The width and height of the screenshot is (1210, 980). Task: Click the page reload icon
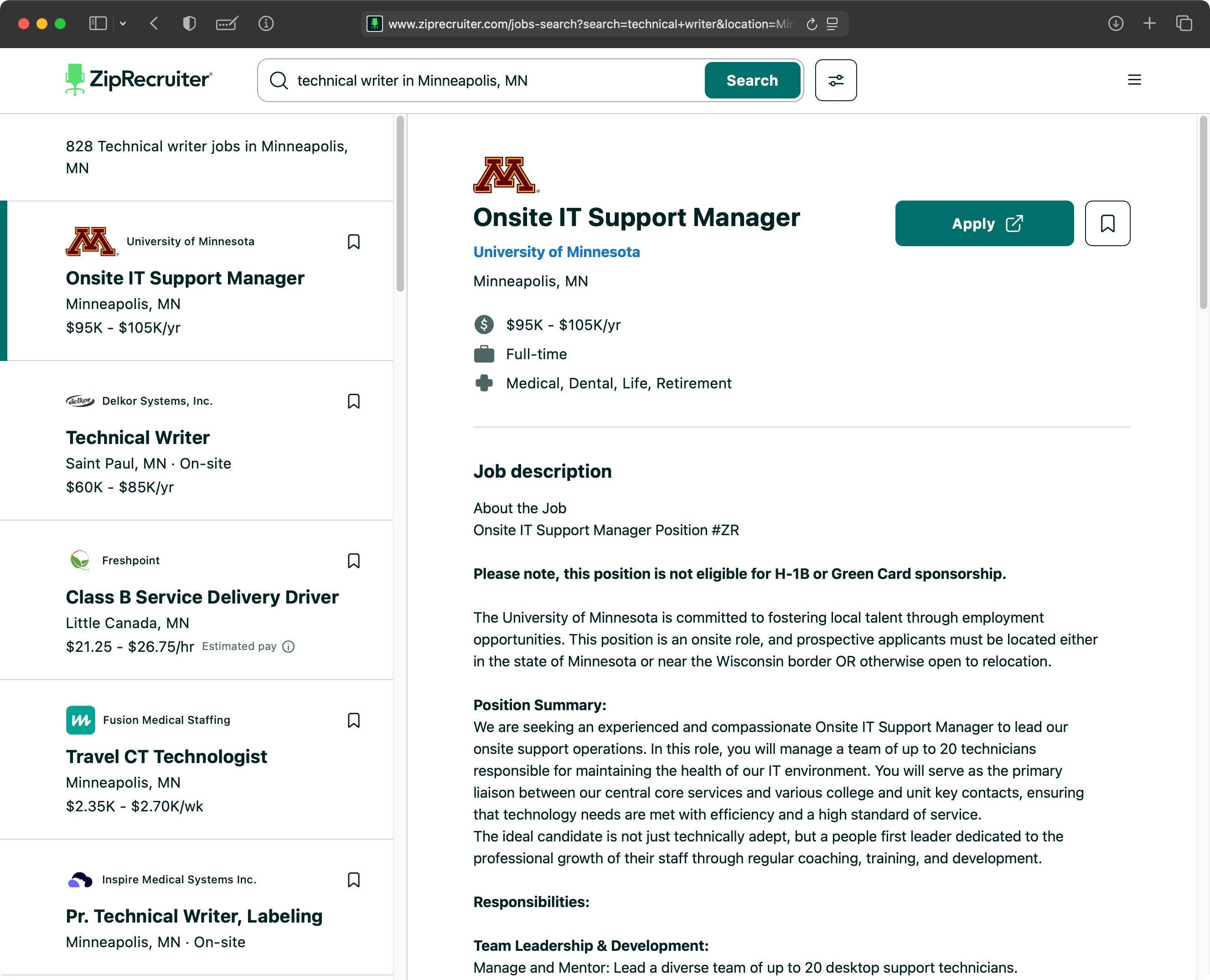coord(812,24)
